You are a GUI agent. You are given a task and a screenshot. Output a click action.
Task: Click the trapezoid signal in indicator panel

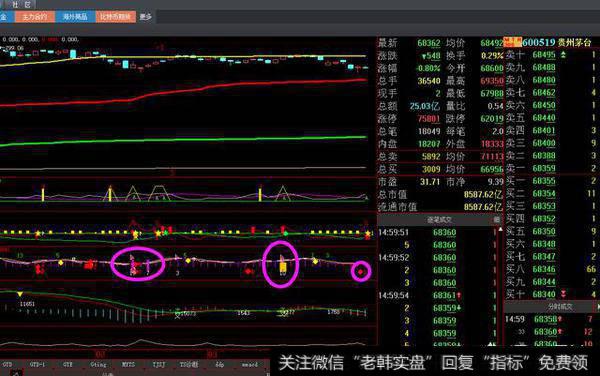[x=159, y=193]
